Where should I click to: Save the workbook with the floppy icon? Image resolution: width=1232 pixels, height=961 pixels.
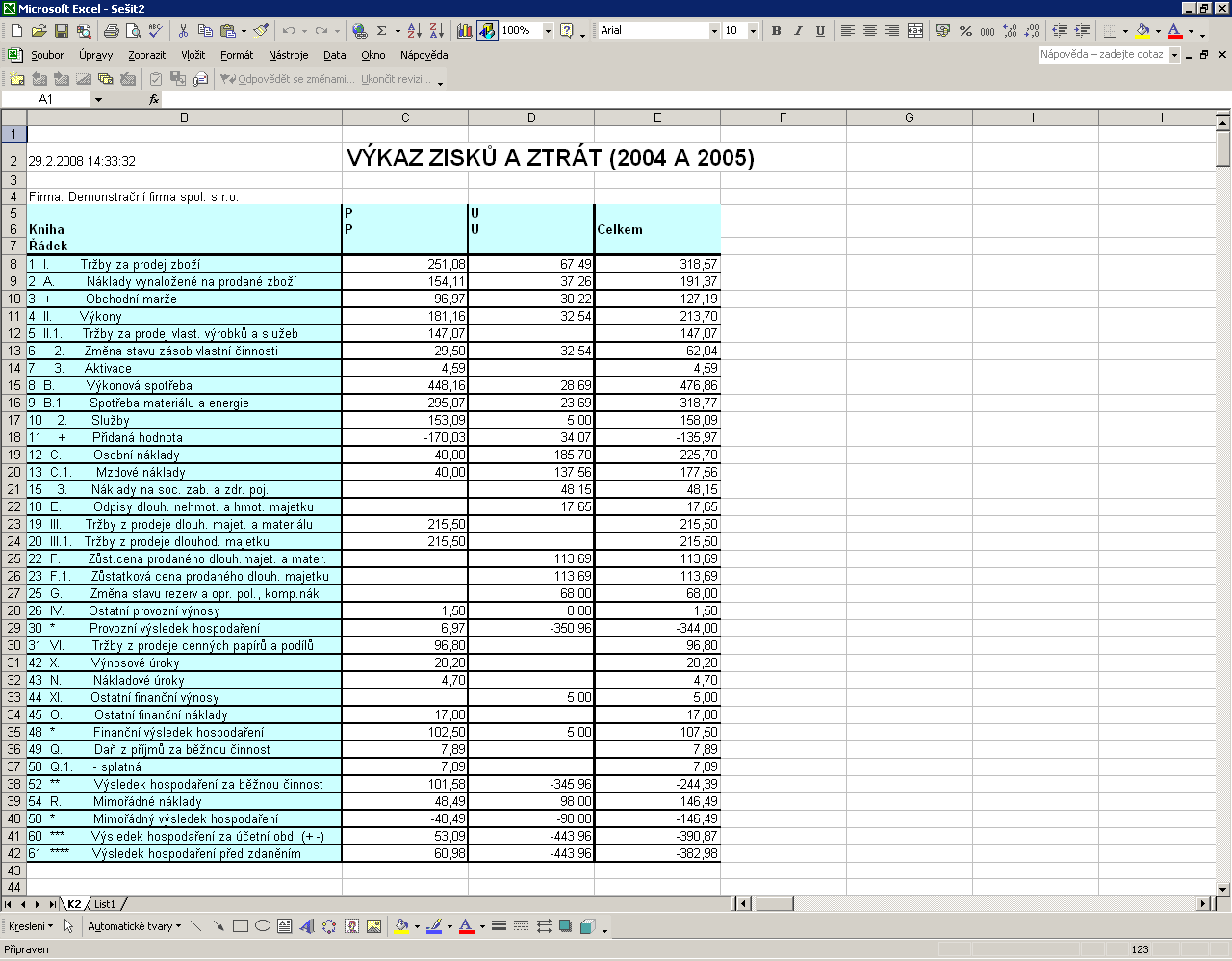[x=61, y=31]
